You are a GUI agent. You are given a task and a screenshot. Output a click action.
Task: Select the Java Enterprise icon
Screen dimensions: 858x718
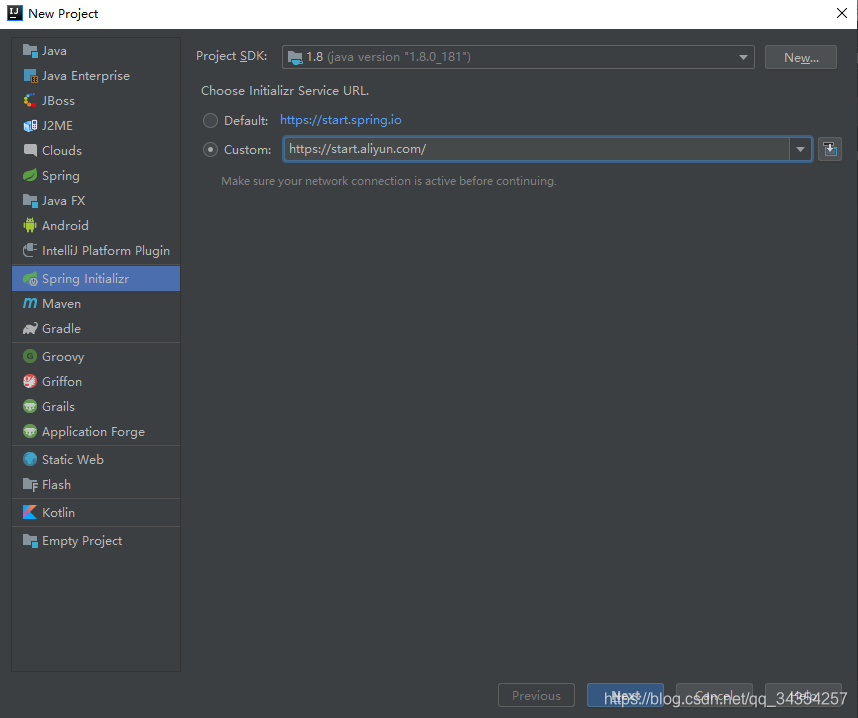[30, 76]
